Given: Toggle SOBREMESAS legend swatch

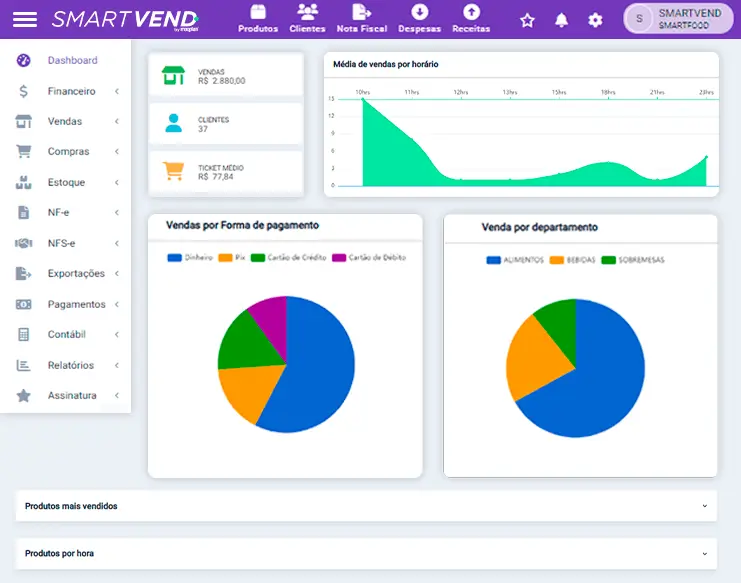Looking at the screenshot, I should click(609, 260).
